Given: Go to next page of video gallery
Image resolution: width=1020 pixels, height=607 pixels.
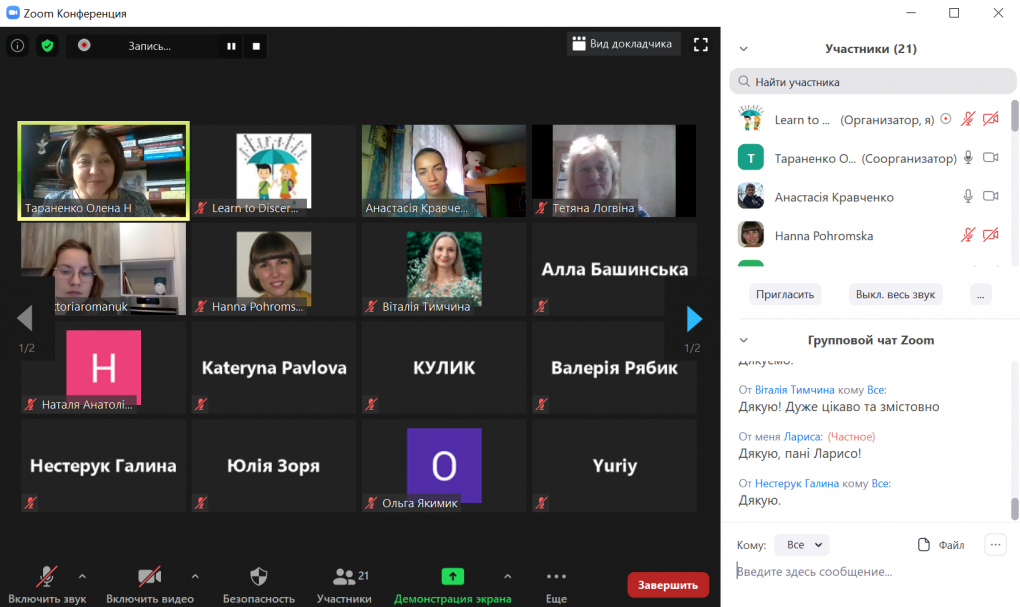Looking at the screenshot, I should click(x=694, y=319).
